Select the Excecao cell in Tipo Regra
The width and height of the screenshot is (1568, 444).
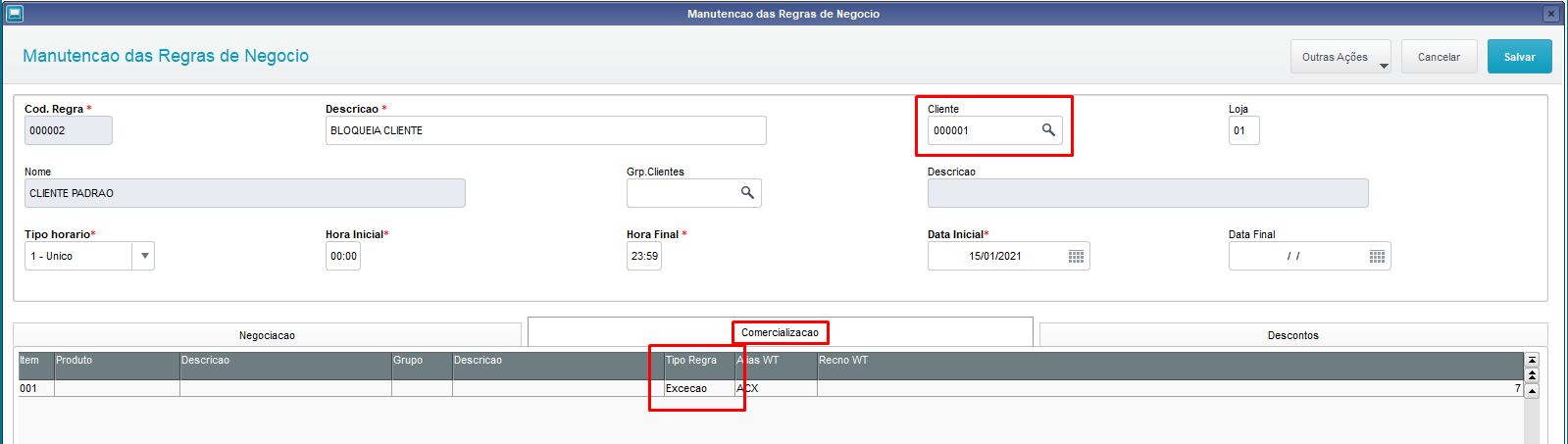698,388
